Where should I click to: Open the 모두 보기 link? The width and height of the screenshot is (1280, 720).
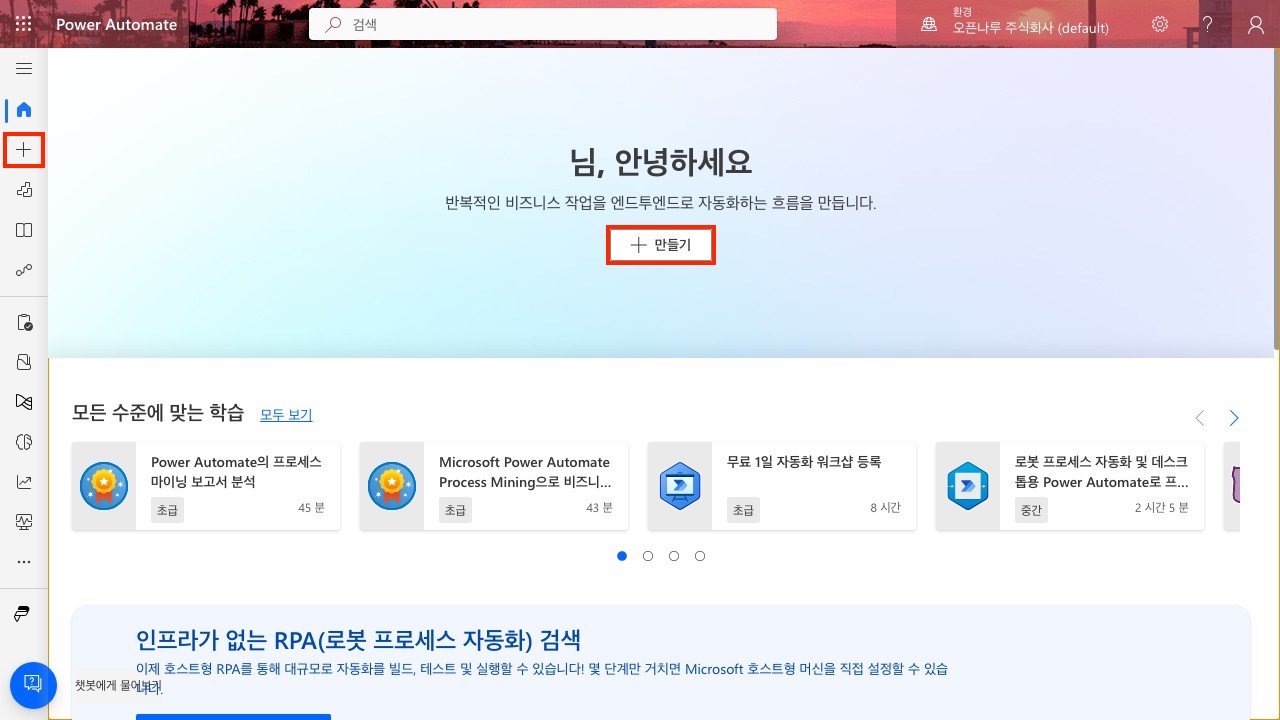286,415
